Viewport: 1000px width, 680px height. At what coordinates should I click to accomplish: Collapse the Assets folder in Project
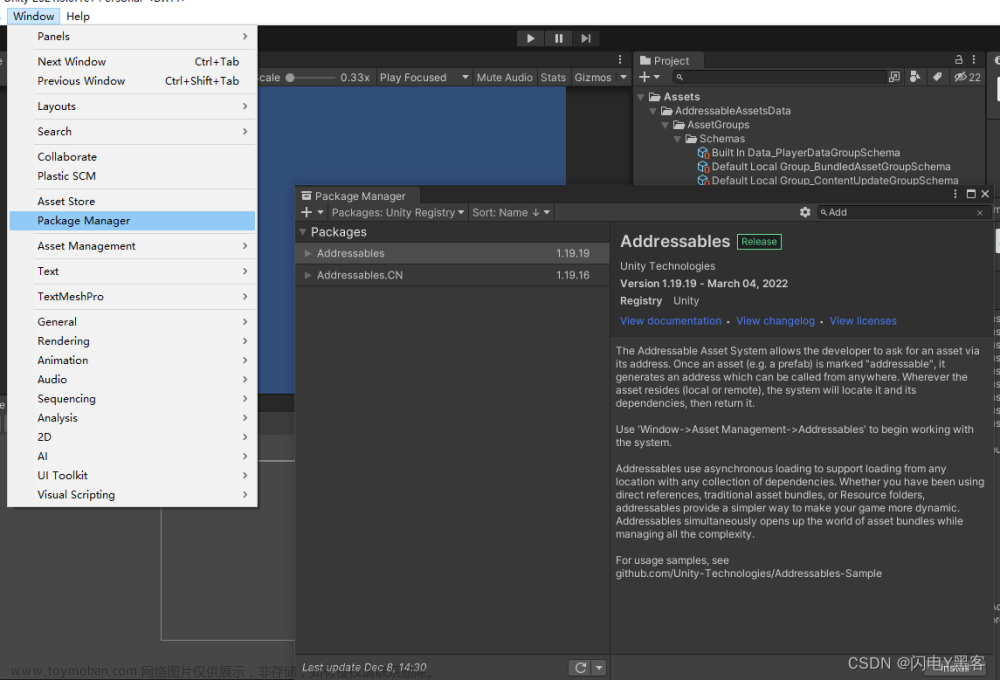tap(641, 97)
